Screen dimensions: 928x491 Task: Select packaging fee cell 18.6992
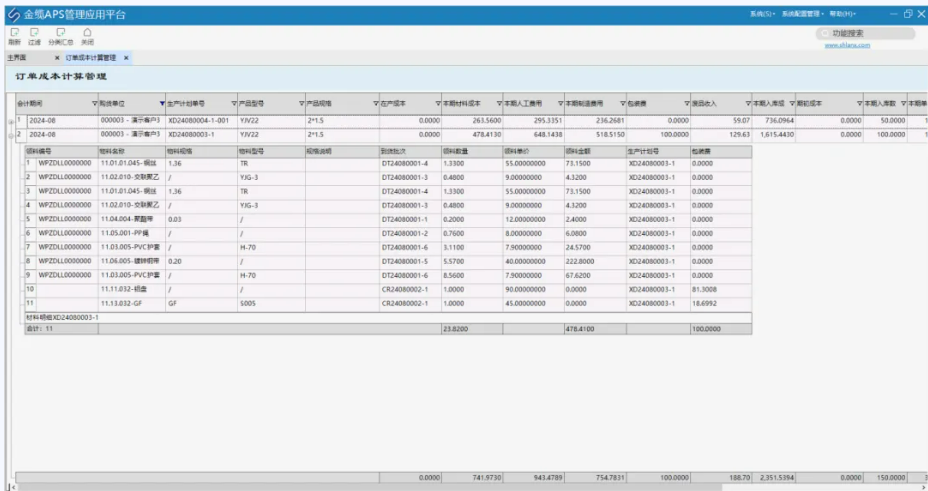(721, 303)
